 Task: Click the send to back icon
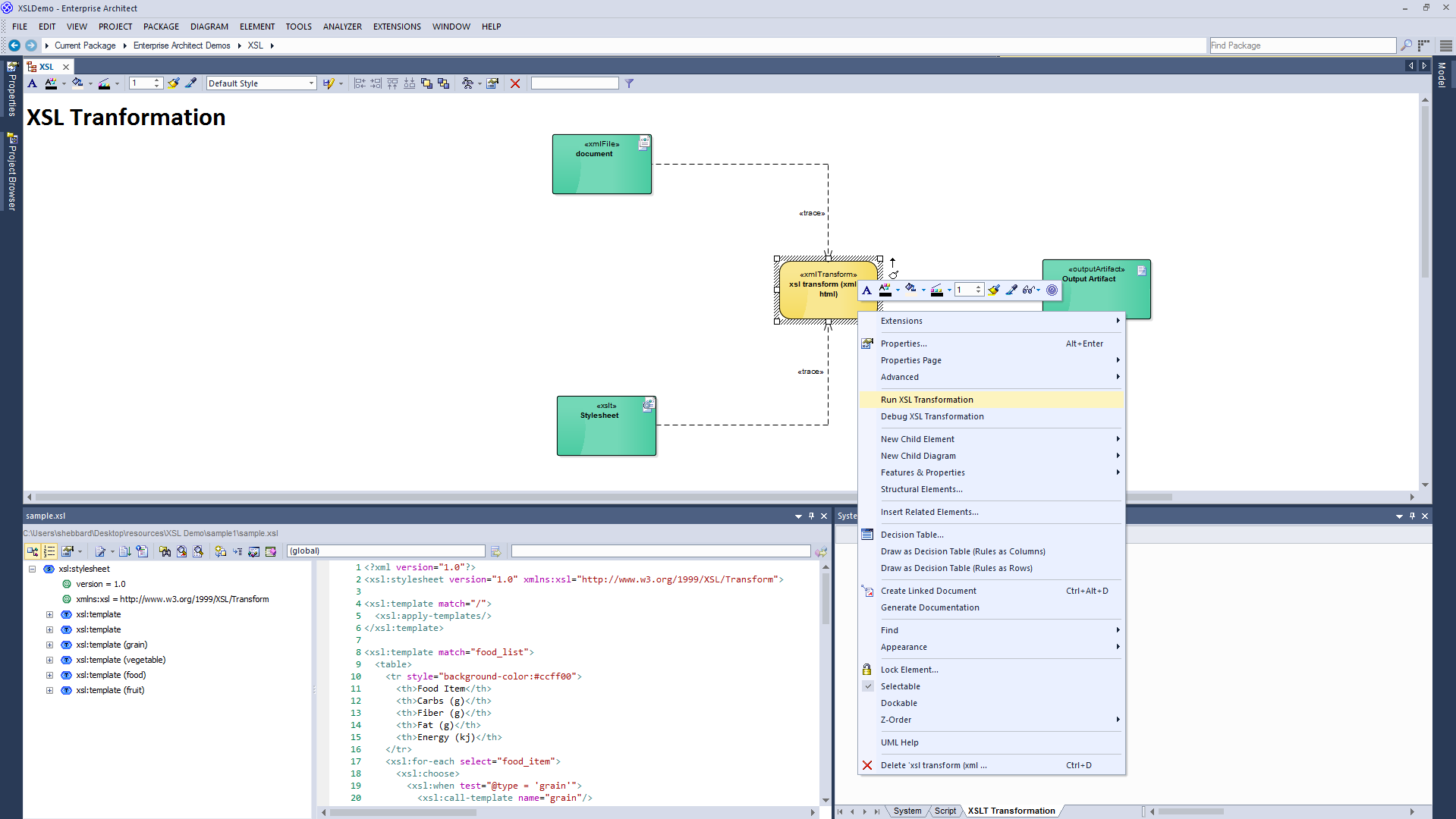(x=444, y=83)
